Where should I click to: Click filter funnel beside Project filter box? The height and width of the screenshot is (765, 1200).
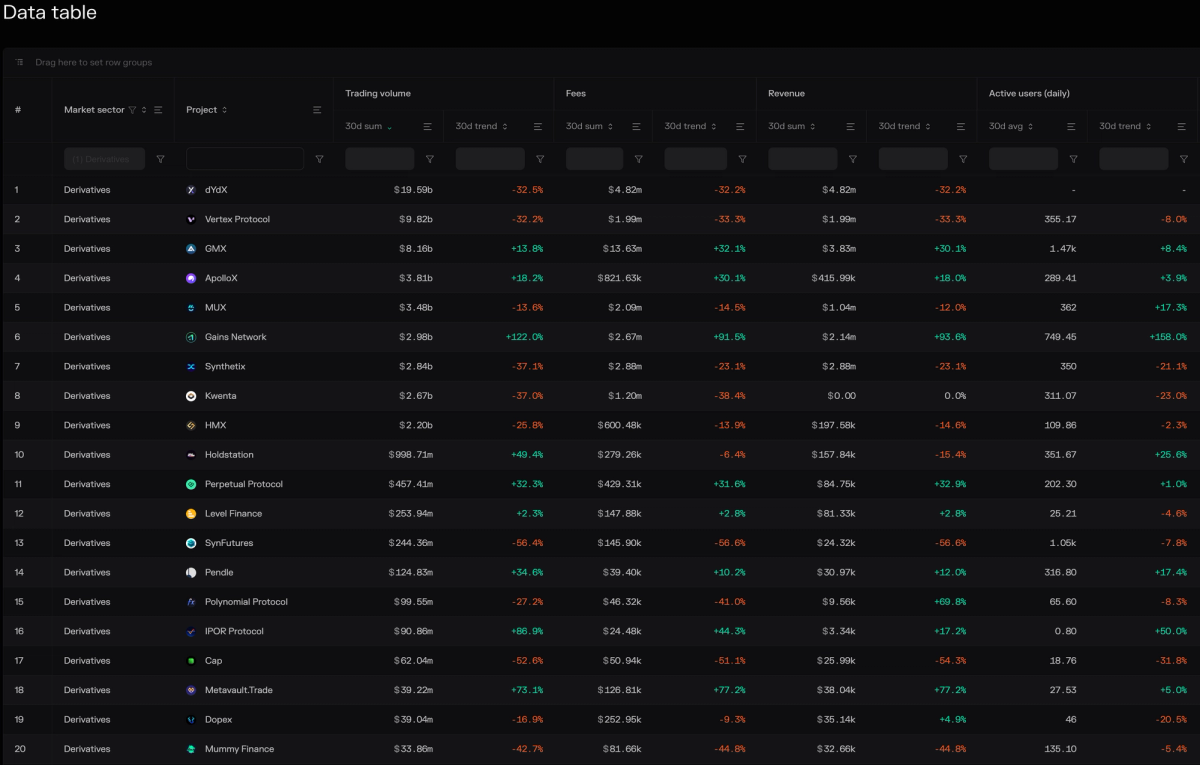click(319, 159)
